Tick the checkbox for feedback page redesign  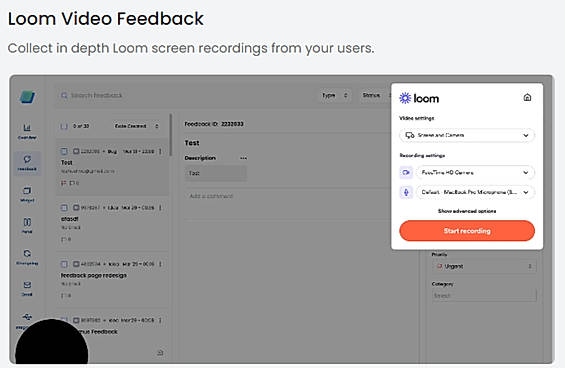point(64,264)
